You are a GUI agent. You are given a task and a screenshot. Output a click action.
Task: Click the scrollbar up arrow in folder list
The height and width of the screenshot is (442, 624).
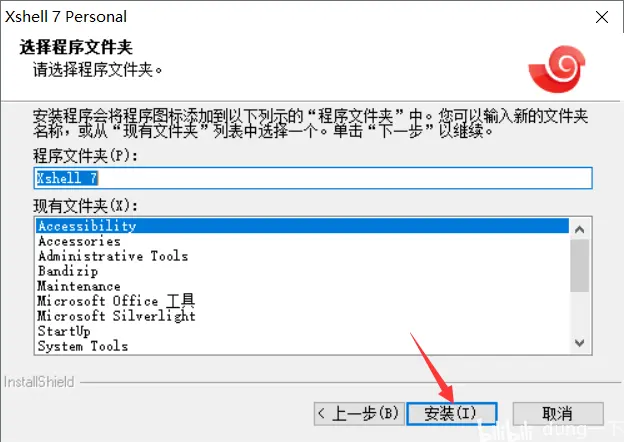click(x=579, y=229)
